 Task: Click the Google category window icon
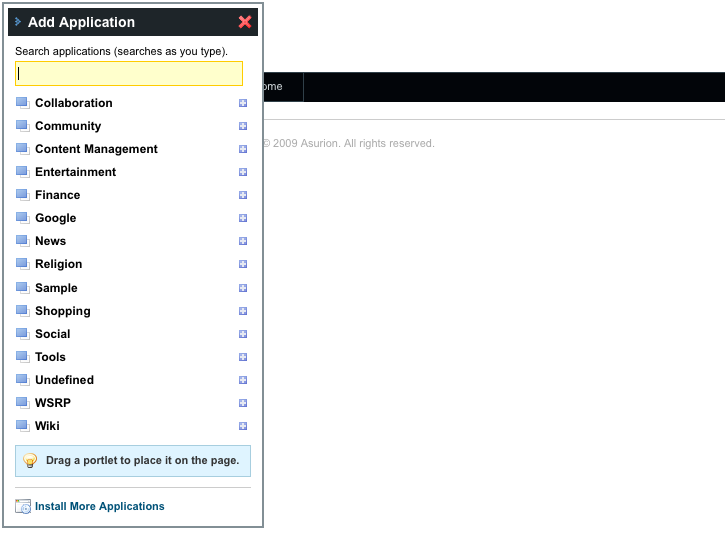click(x=22, y=218)
